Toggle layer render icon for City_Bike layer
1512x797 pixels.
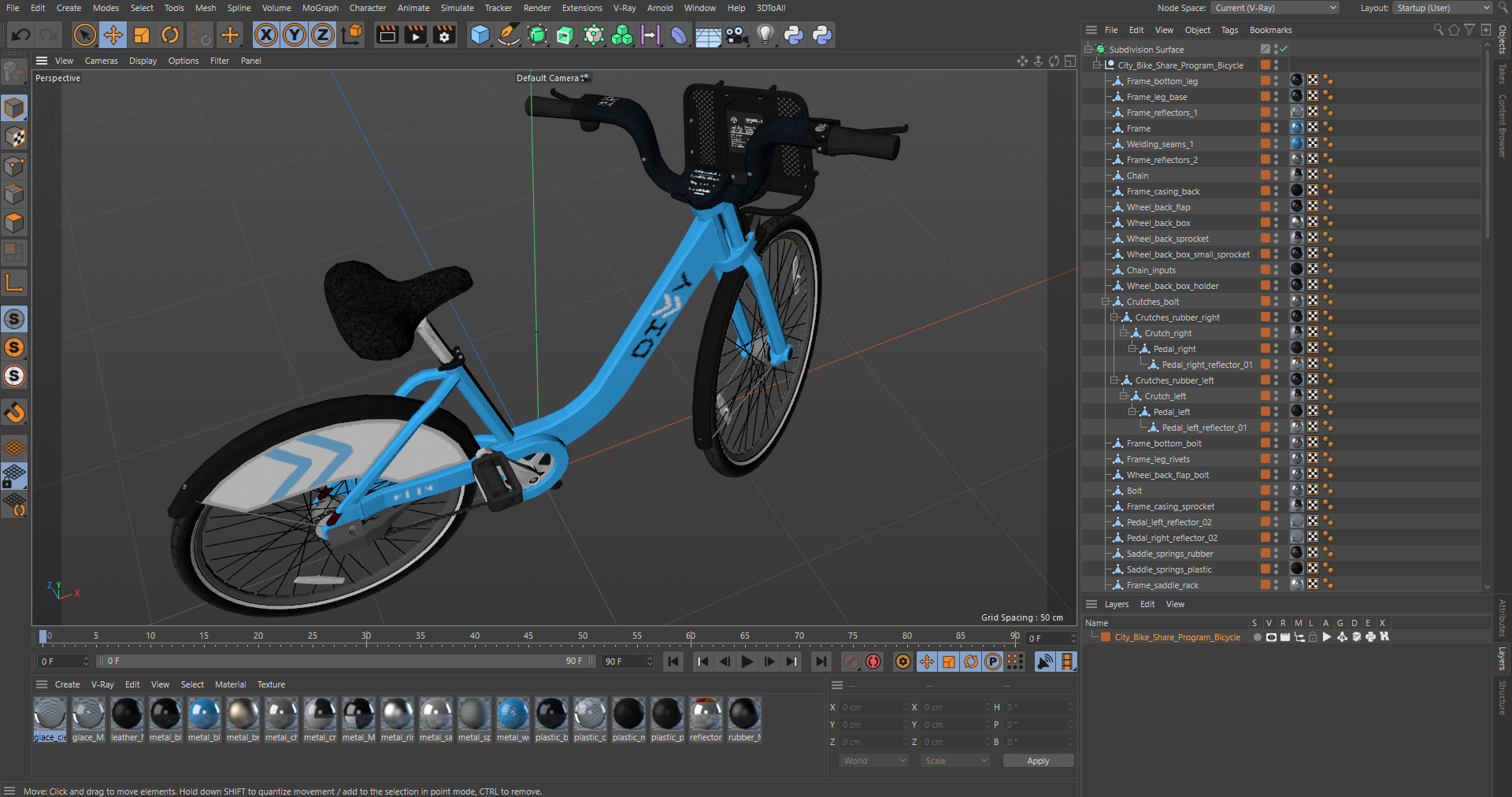(x=1285, y=637)
